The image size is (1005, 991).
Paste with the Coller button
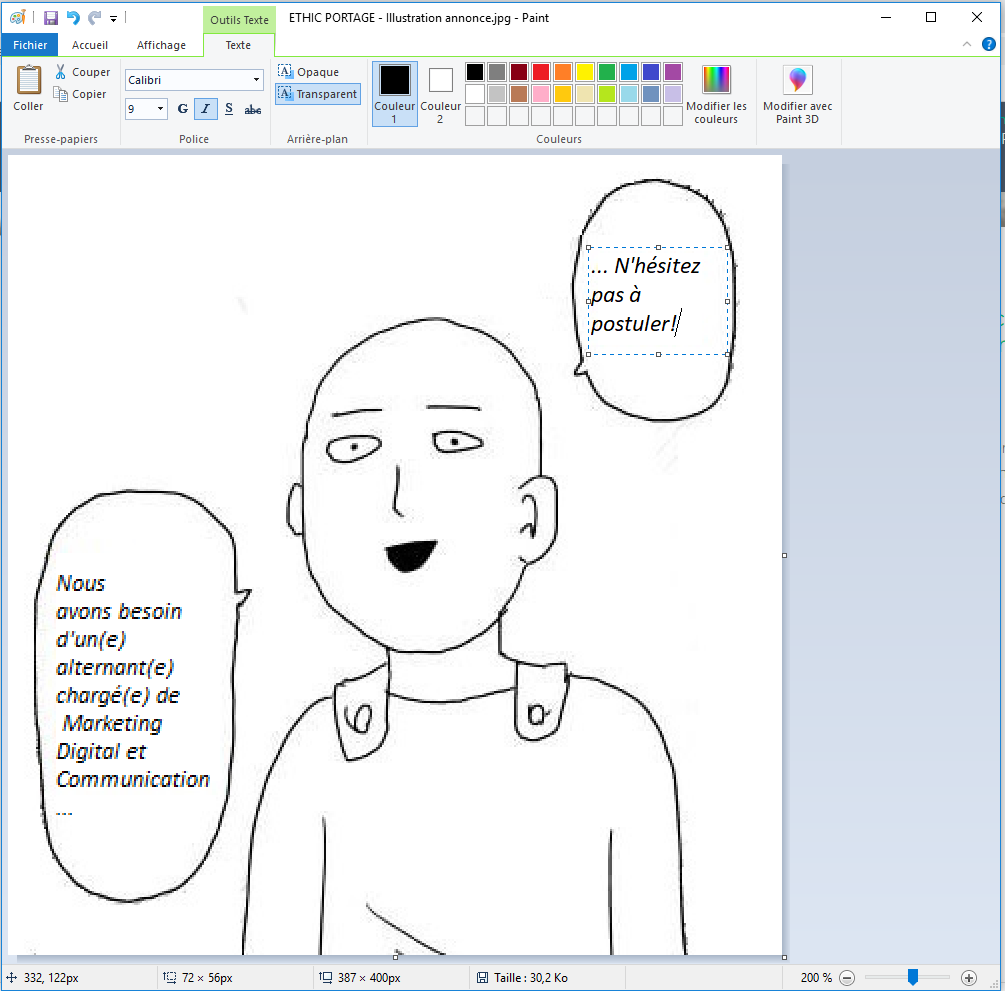click(x=28, y=89)
